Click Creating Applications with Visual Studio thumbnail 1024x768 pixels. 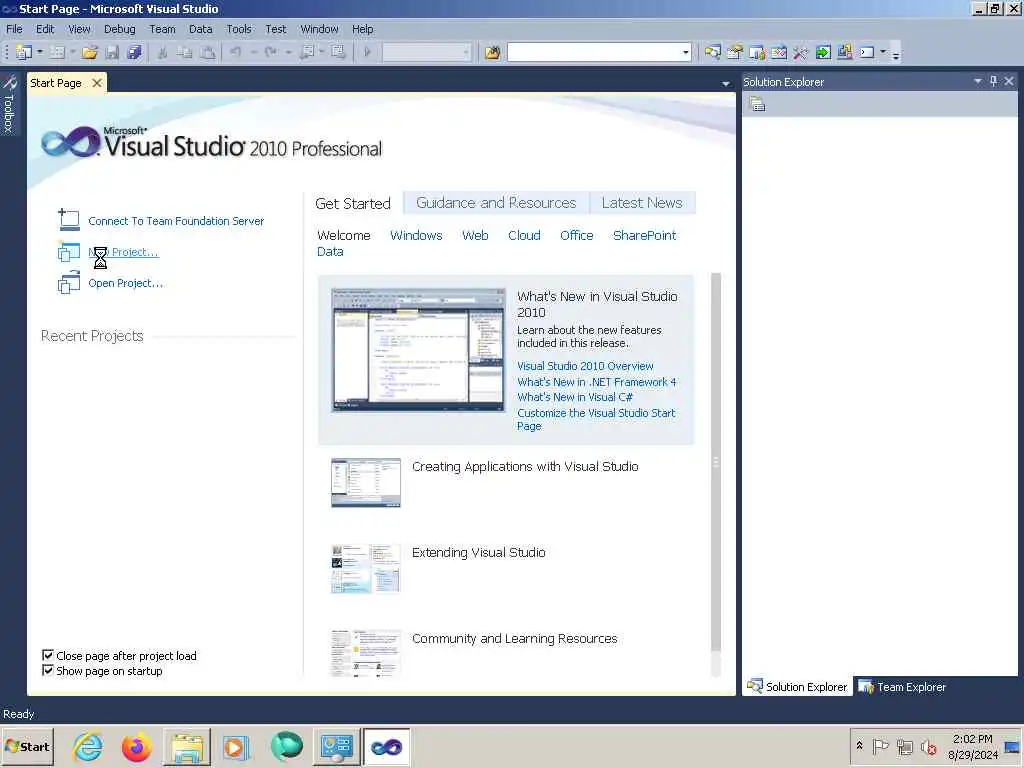(x=366, y=483)
